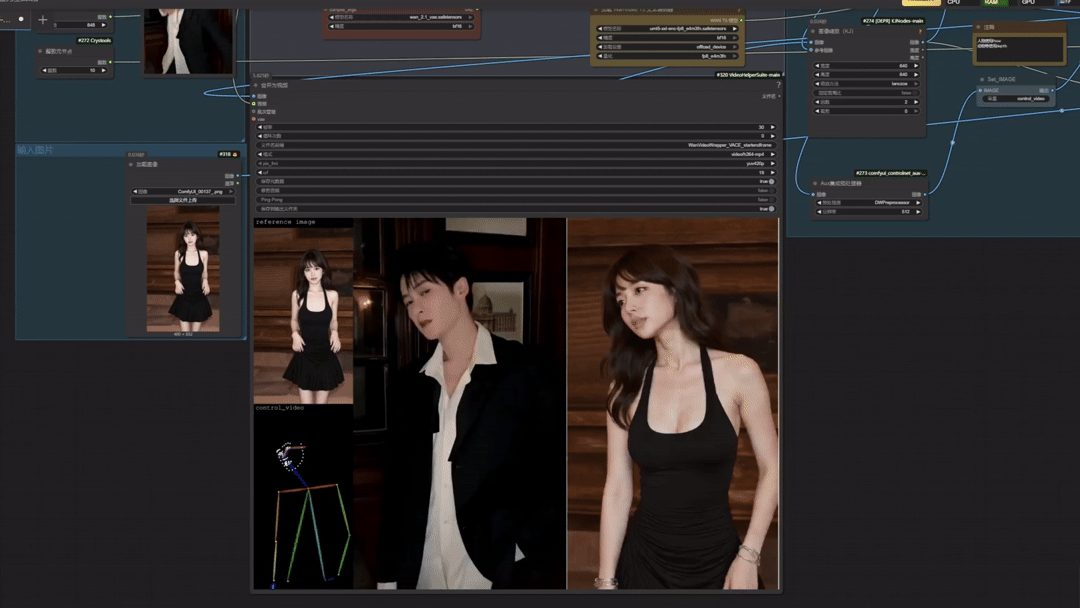Viewport: 1080px width, 608px height.
Task: Increase the value 10 on Crystools node
Action: pos(103,70)
